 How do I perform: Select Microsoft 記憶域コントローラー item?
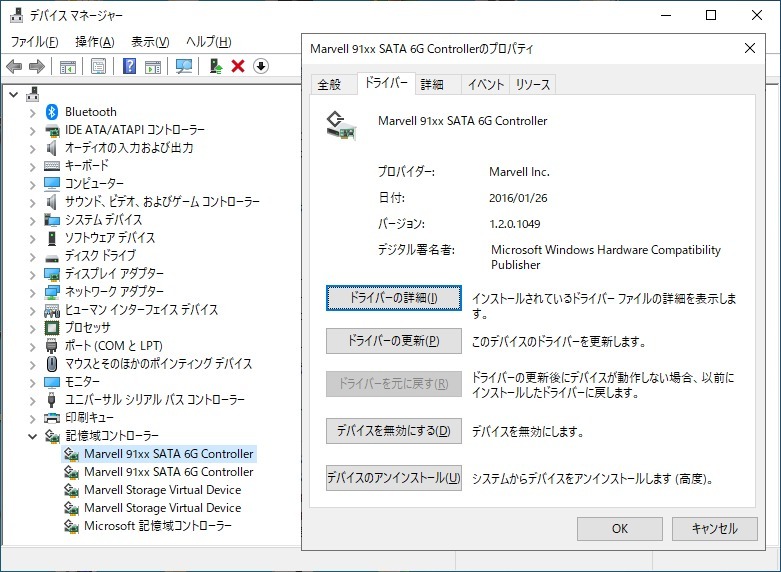pos(158,526)
